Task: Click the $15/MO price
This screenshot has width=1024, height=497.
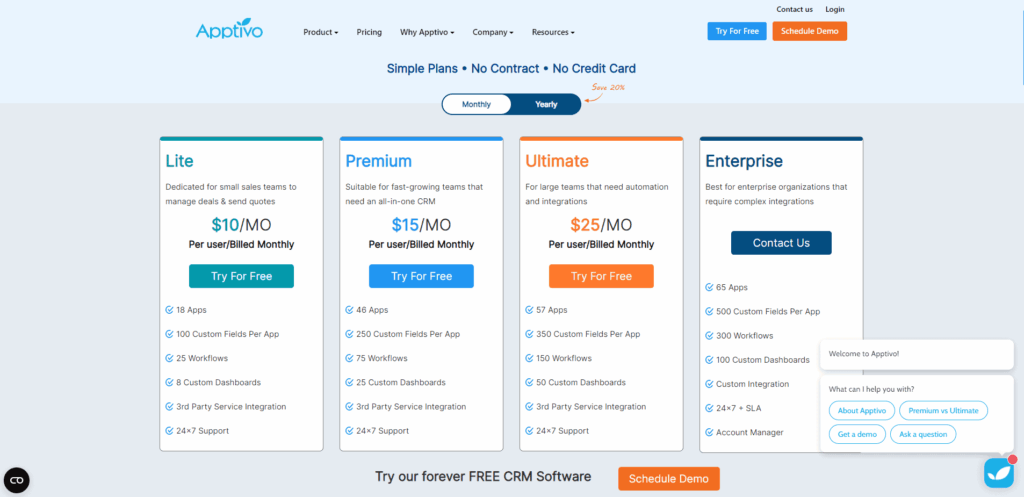Action: point(421,225)
